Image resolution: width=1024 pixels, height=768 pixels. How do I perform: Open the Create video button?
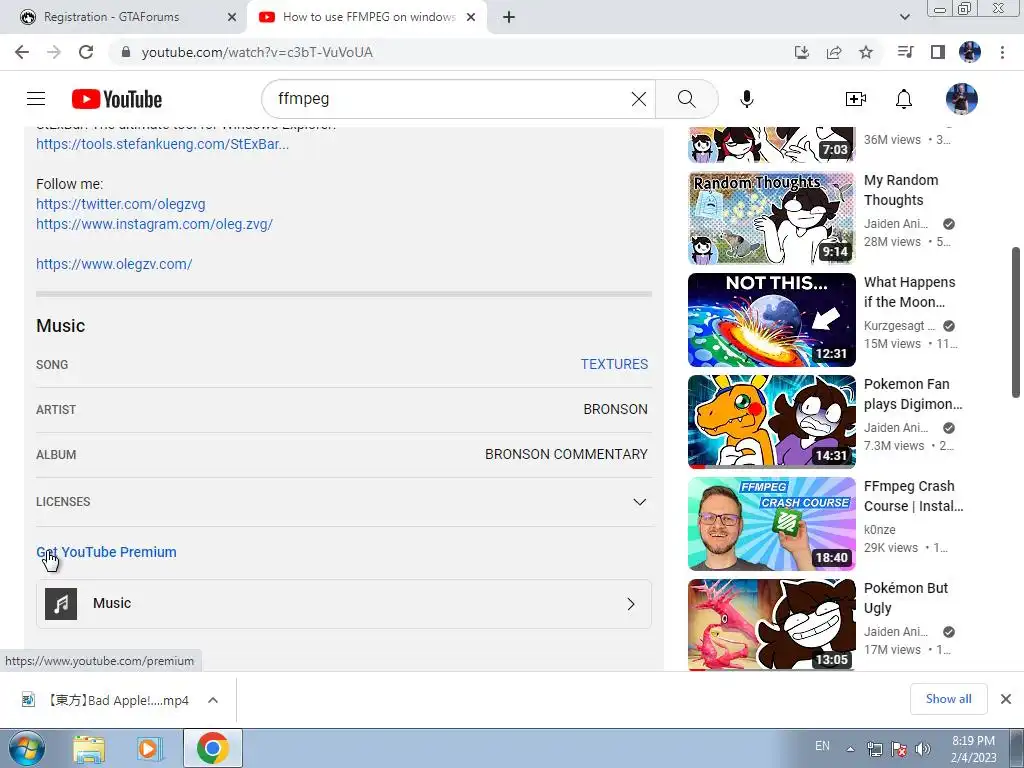856,99
